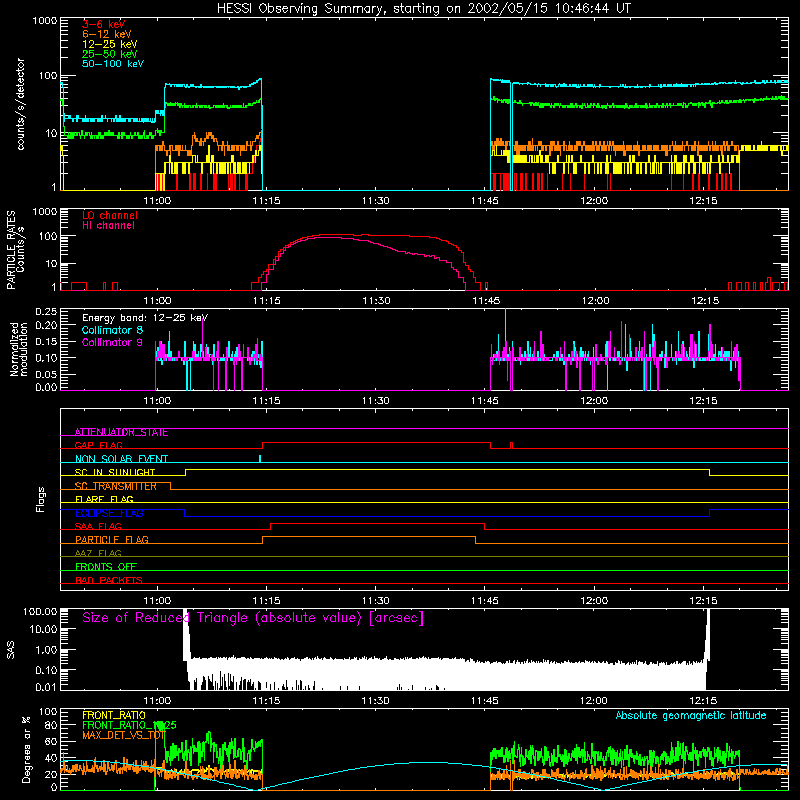Click the NON_SOLAR_EVENT flag label
Viewport: 800px width, 800px height.
coord(121,459)
